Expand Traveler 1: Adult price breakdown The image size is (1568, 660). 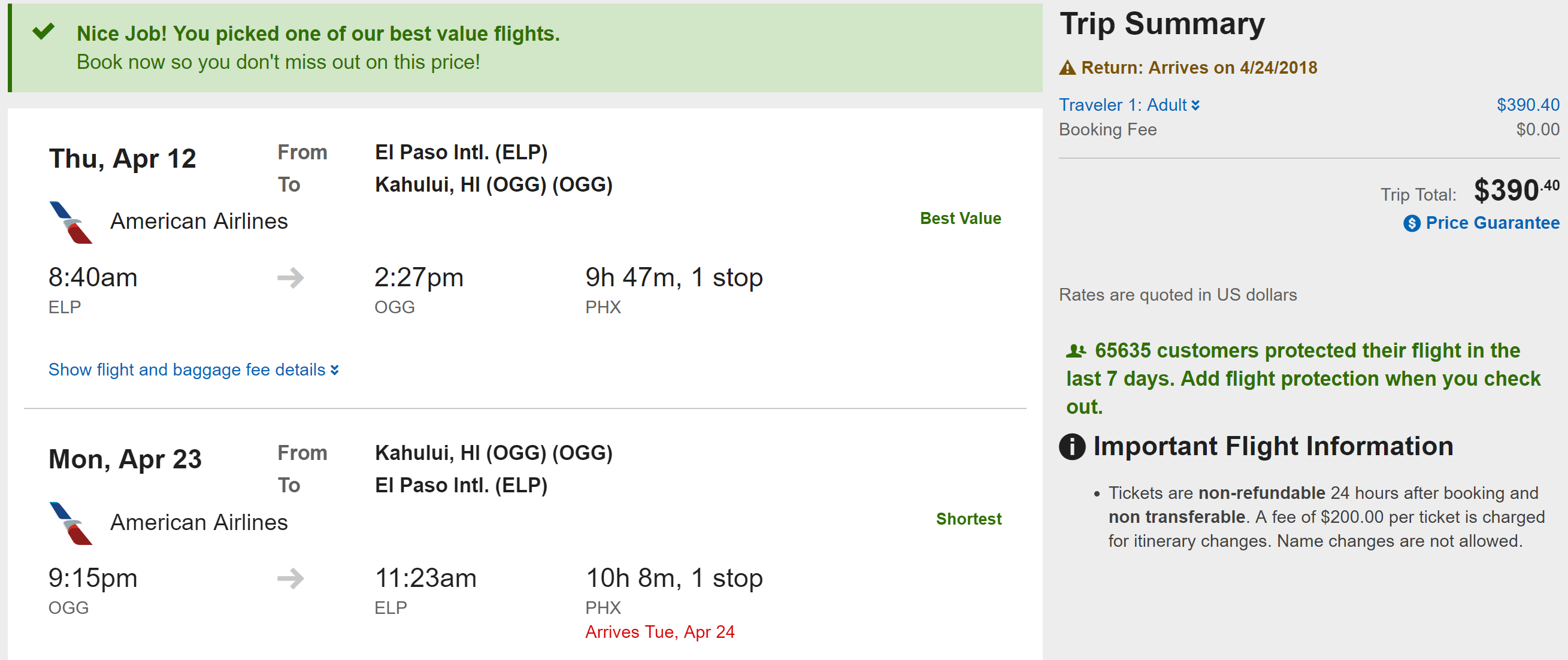1128,105
